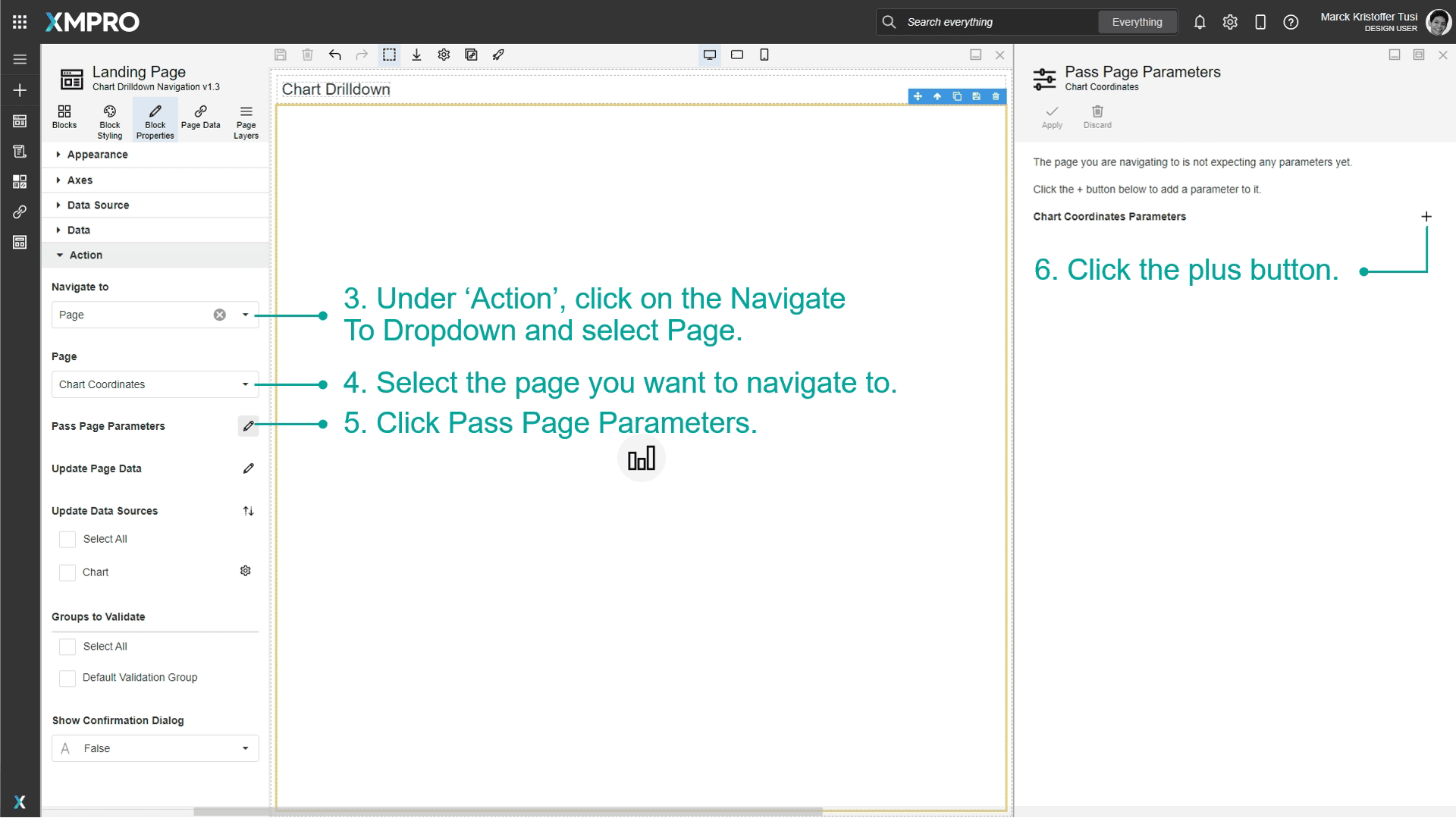Enable the Default Validation Group checkbox

[67, 678]
